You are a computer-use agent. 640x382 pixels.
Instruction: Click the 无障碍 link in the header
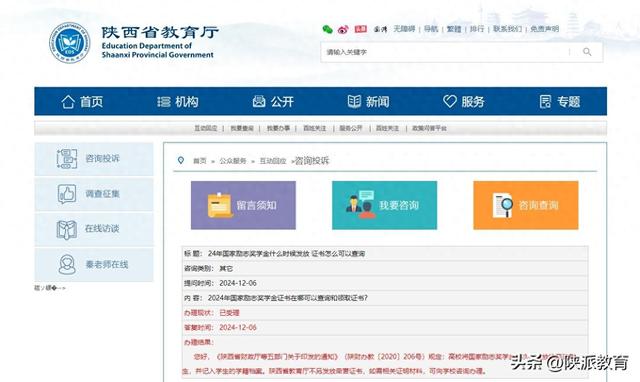(x=404, y=29)
